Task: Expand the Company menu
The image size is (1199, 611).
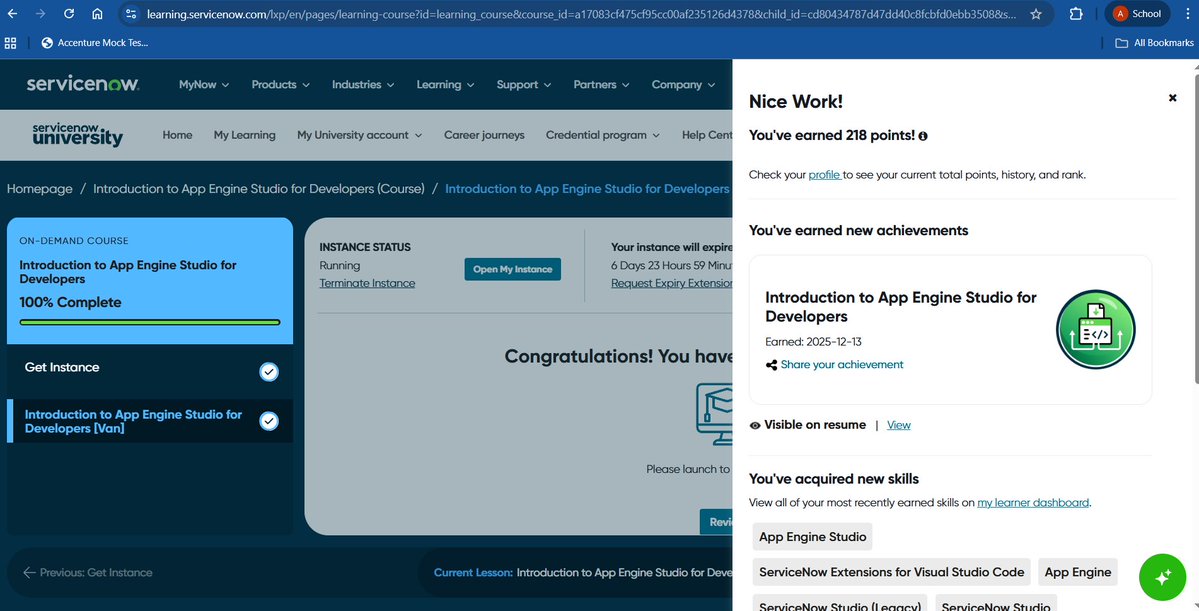Action: point(683,84)
